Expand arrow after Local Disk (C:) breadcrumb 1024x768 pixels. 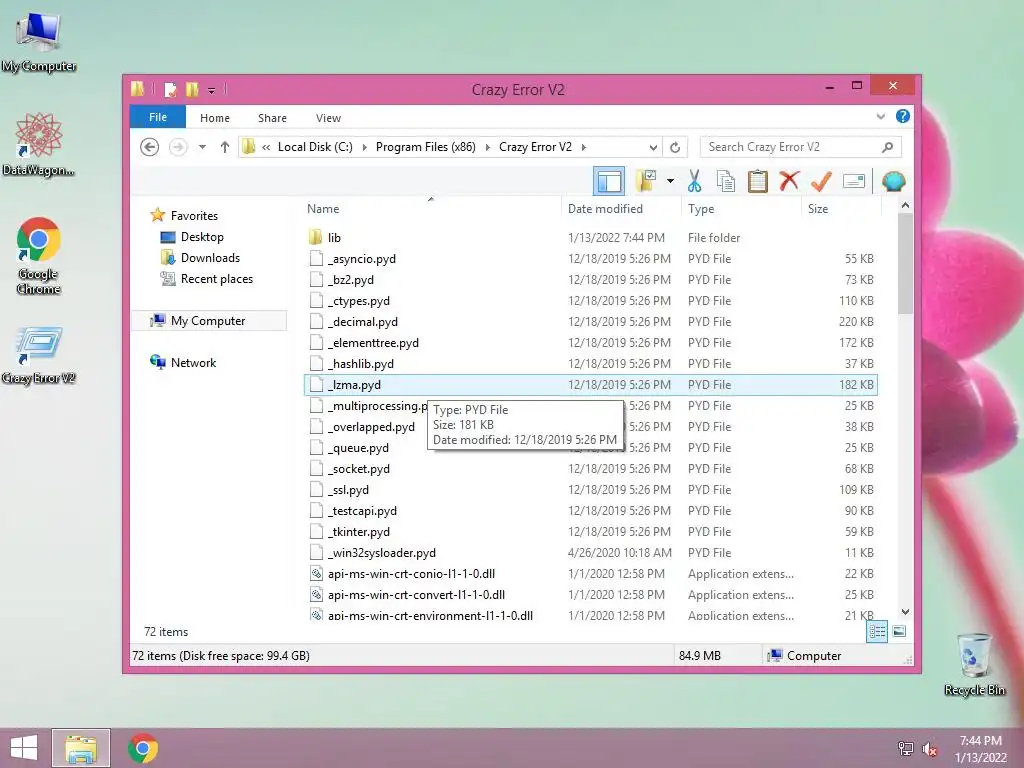click(364, 147)
